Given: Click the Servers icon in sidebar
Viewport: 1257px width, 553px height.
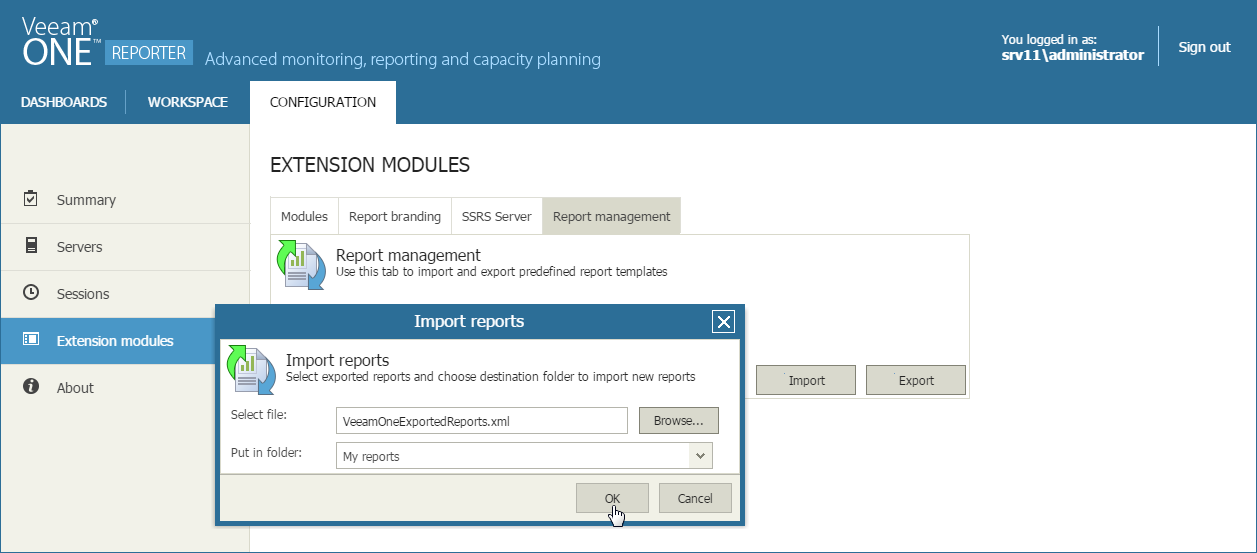Looking at the screenshot, I should [x=31, y=246].
